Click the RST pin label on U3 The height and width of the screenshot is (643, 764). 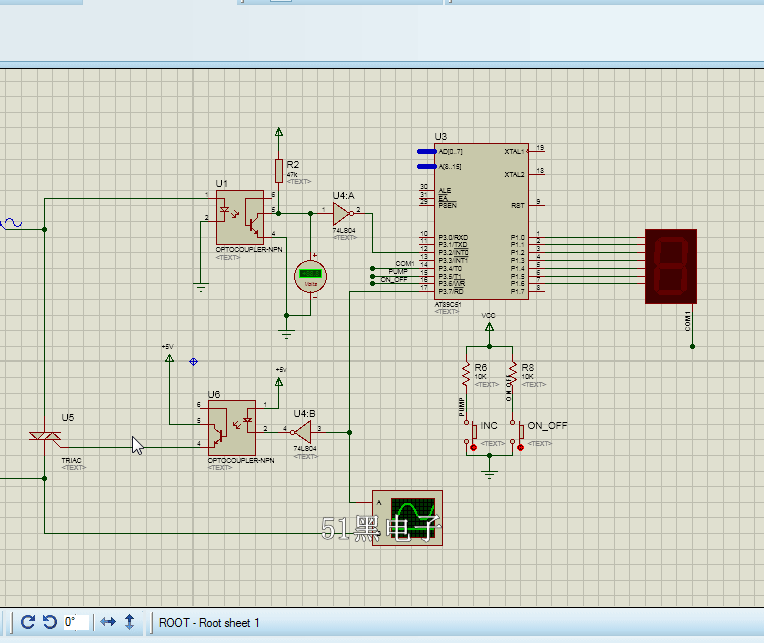pos(518,205)
